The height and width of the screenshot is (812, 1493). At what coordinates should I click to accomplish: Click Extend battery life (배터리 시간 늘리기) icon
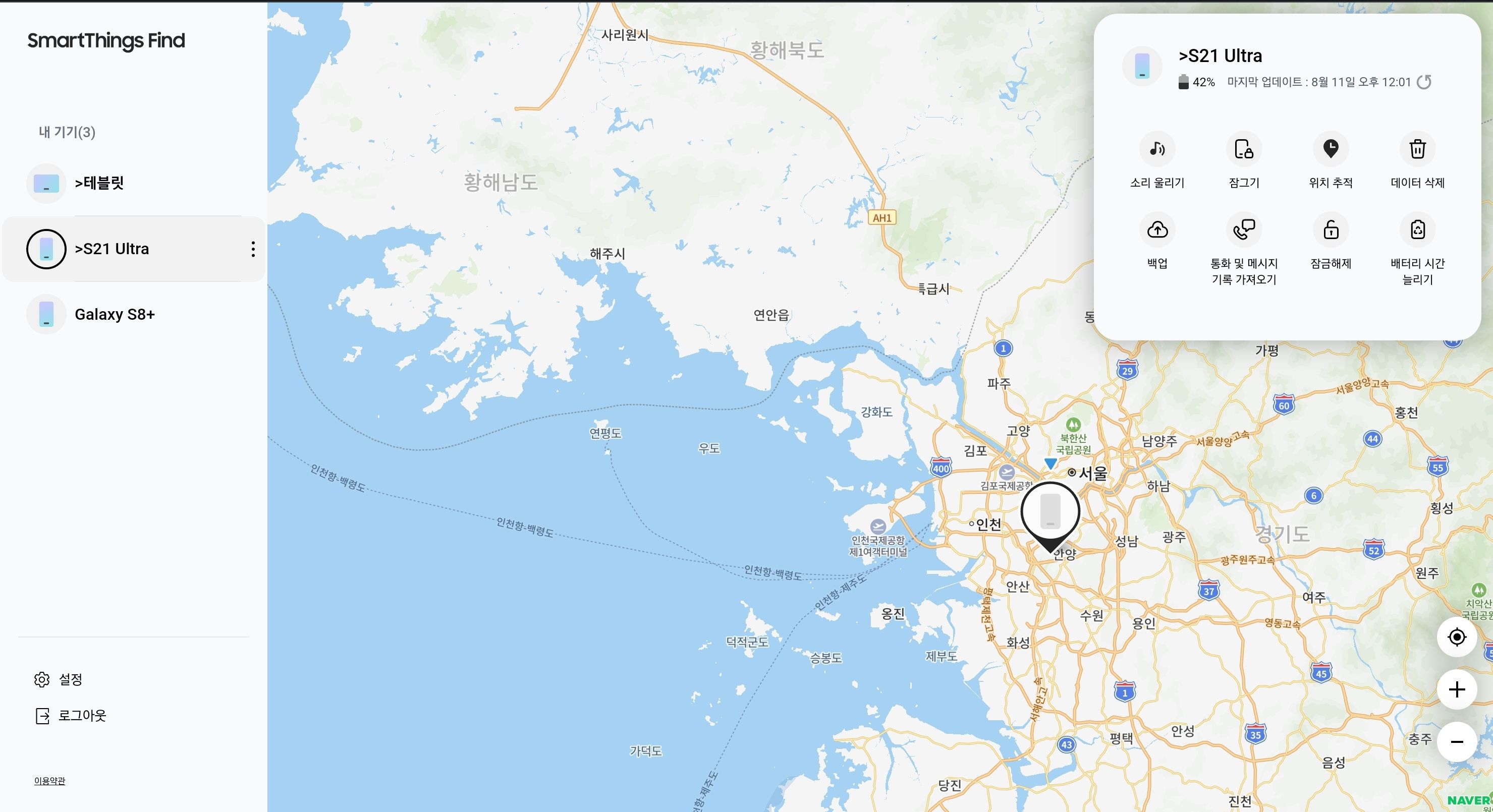[x=1418, y=230]
